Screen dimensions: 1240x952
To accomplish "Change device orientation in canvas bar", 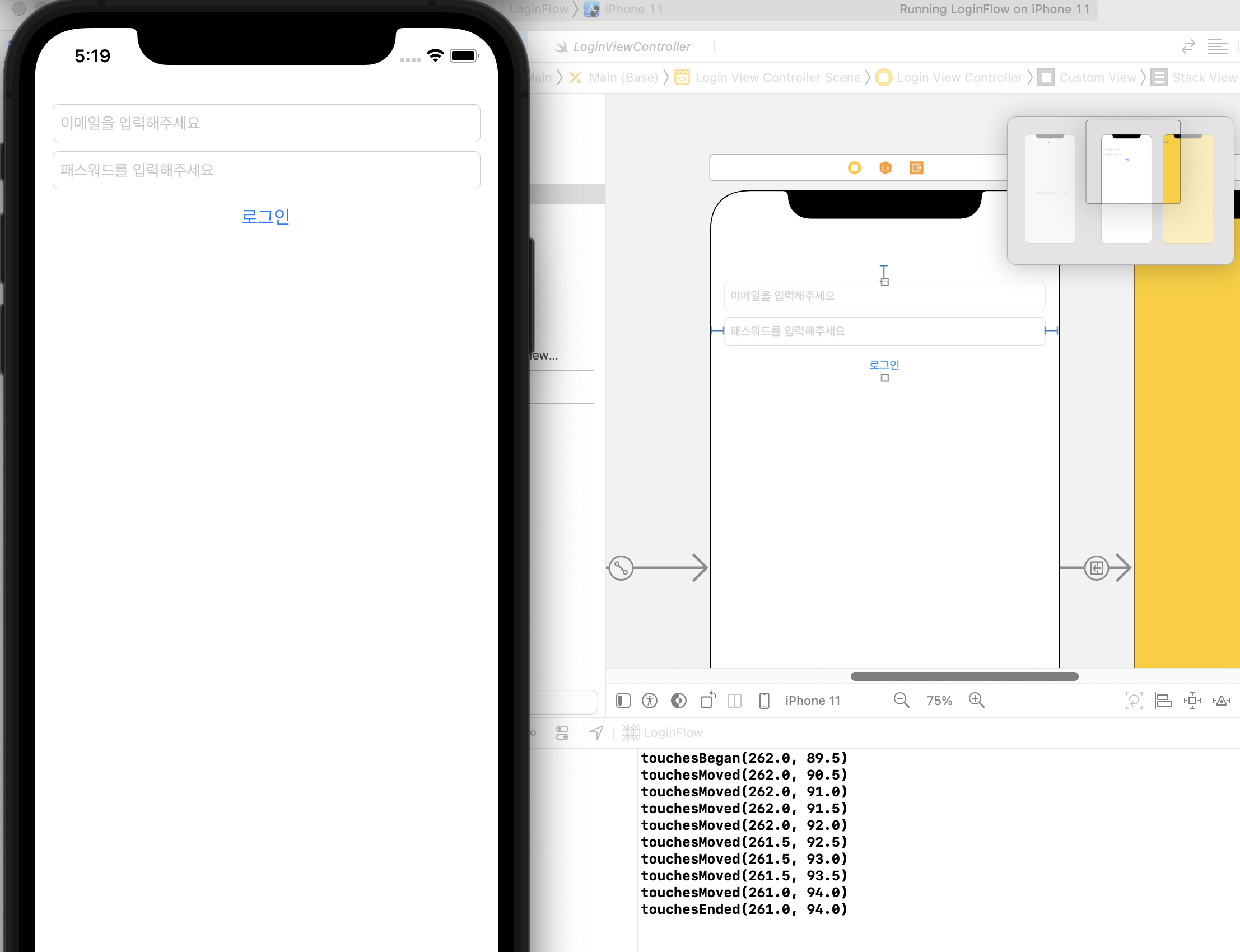I will tap(708, 701).
